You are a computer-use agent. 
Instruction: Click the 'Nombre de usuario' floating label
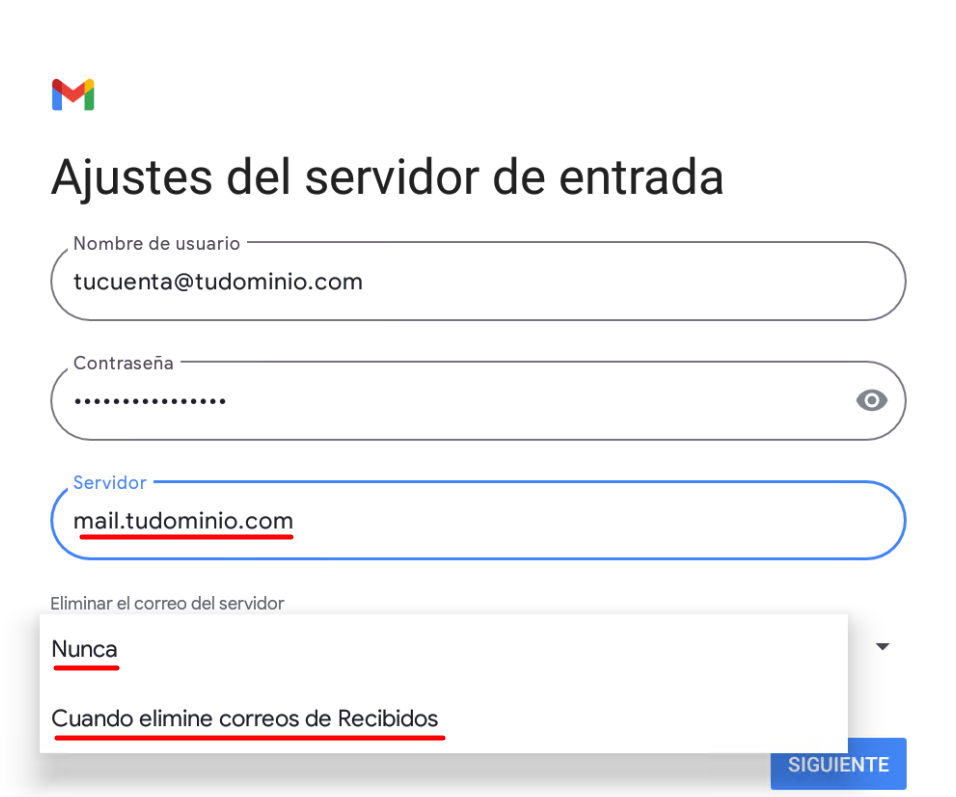[157, 243]
